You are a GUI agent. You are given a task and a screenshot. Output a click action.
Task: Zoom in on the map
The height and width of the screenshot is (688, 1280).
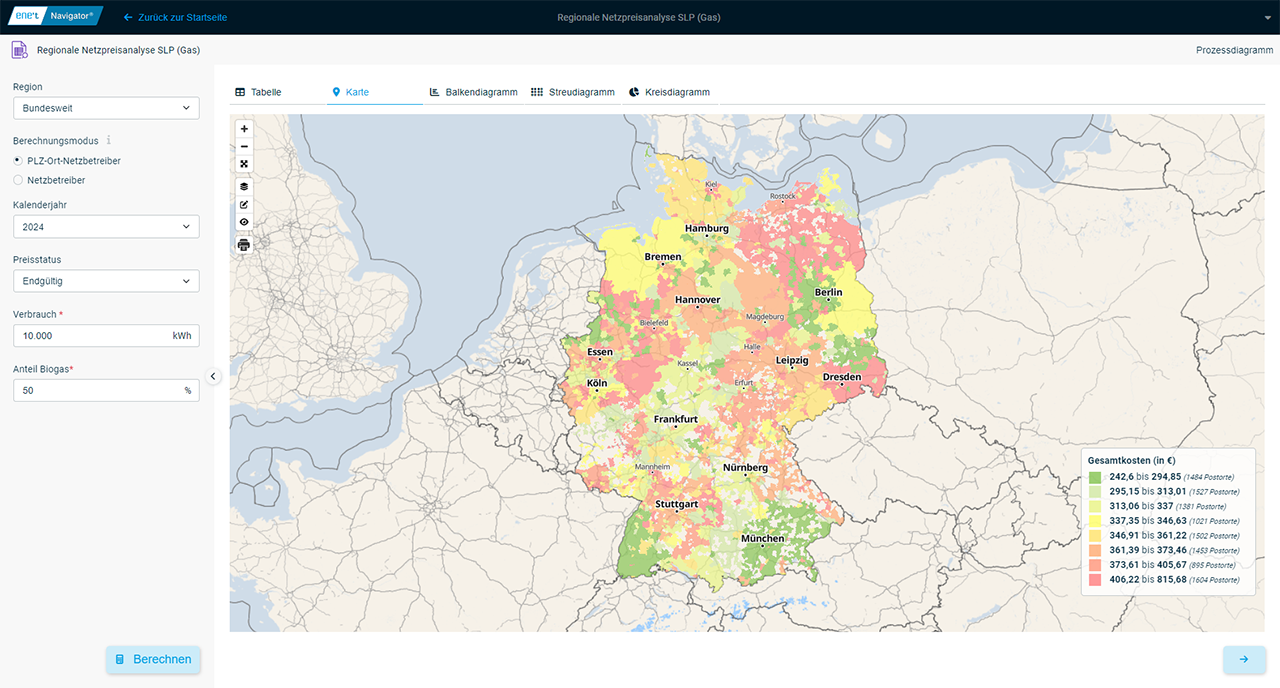[x=244, y=129]
